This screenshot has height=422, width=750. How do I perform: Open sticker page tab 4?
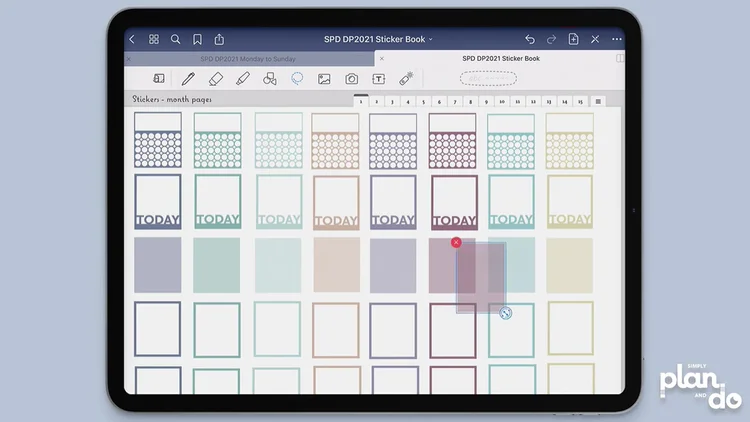[x=408, y=101]
